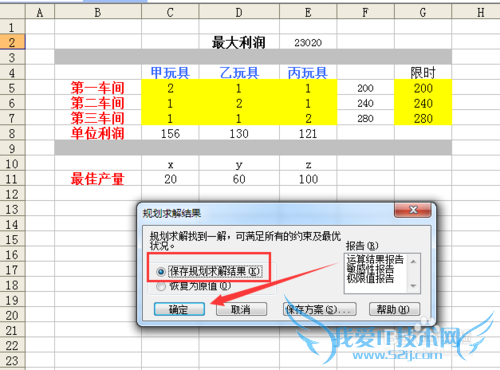The width and height of the screenshot is (500, 370).
Task: Select row 1 header
Action: 12,27
